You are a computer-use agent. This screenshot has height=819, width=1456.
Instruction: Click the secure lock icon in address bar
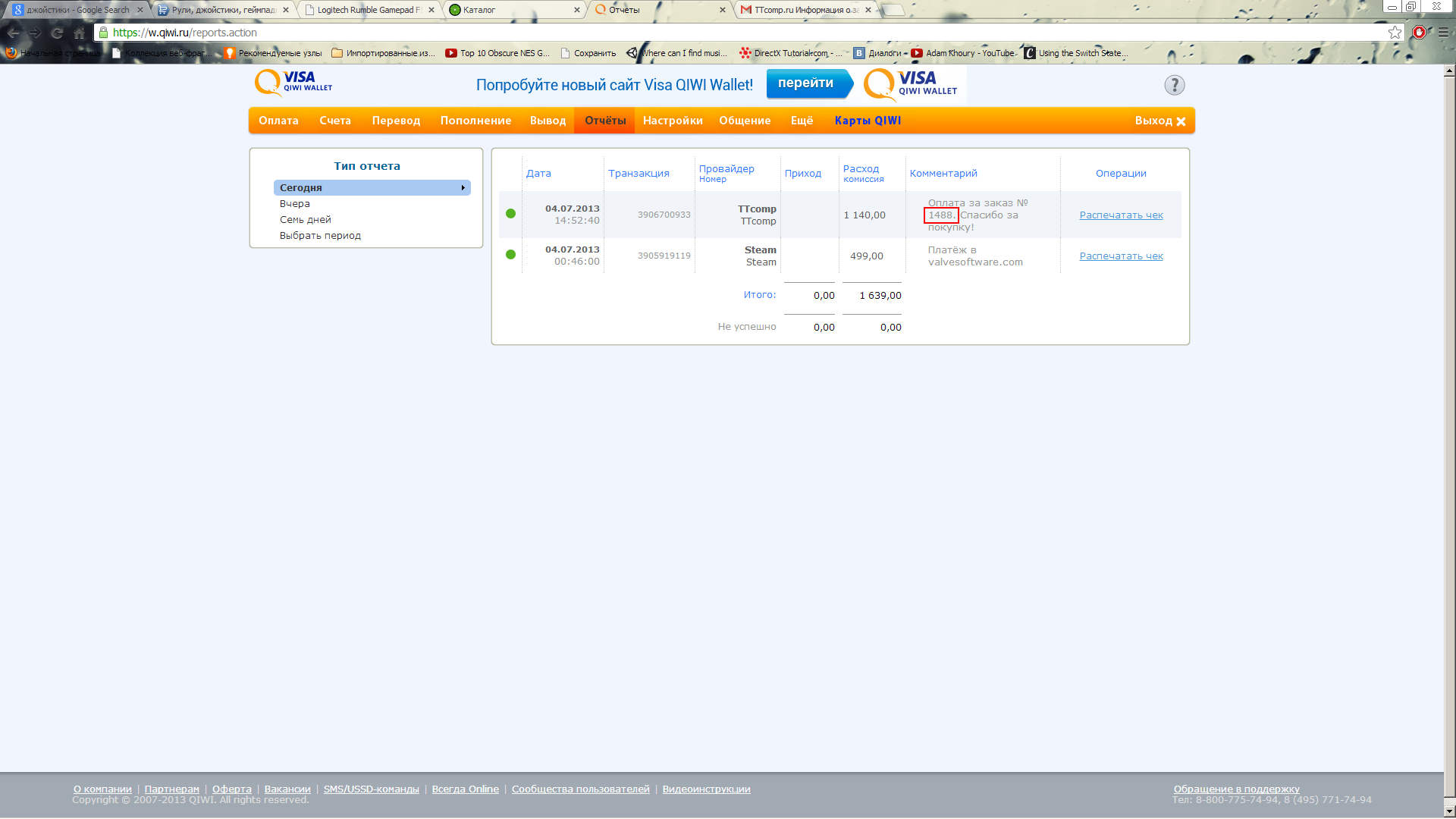(x=103, y=33)
